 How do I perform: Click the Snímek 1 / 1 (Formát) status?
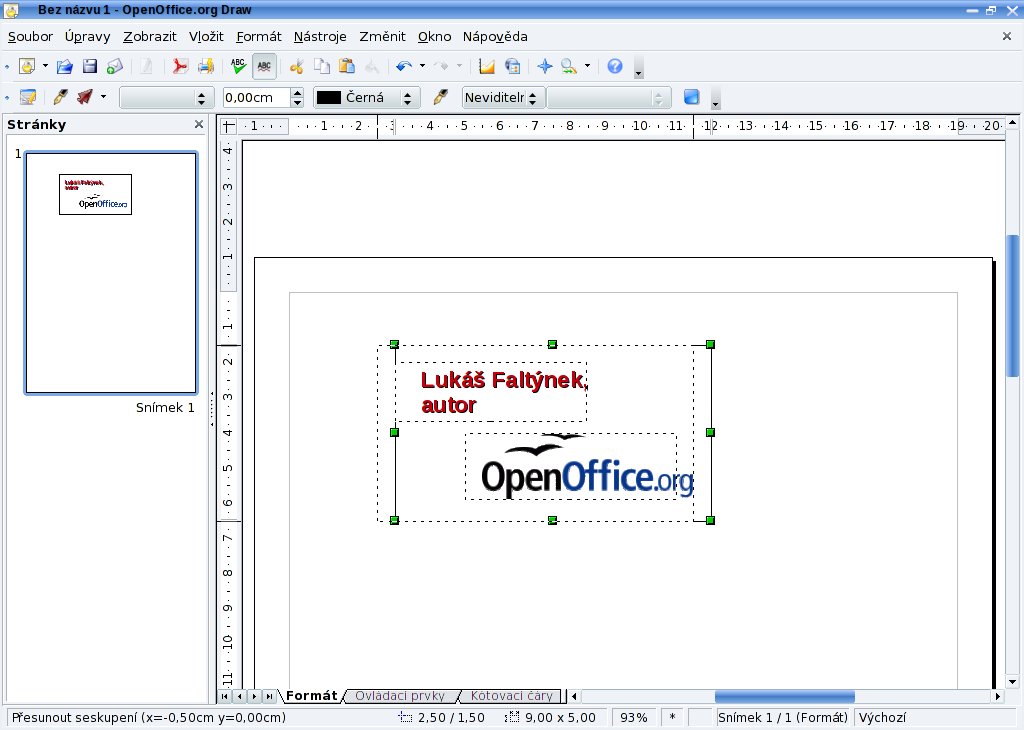coord(782,718)
